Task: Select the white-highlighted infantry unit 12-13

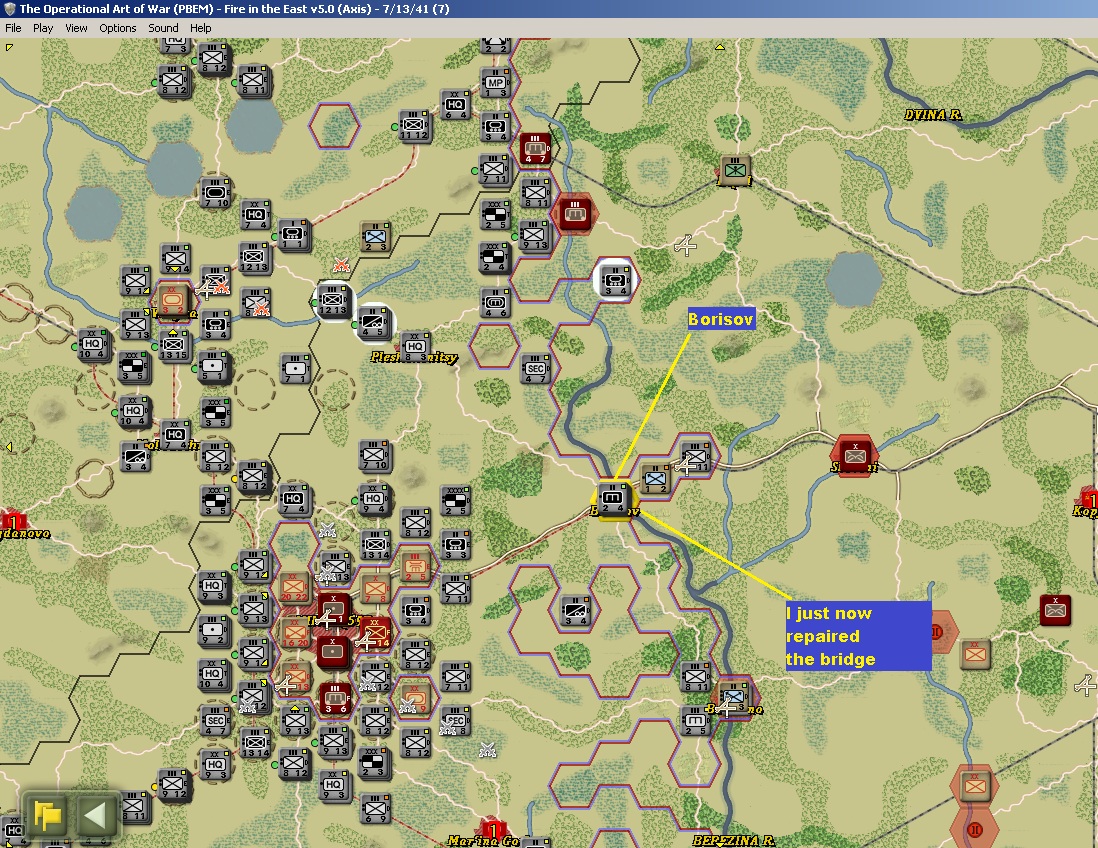Action: pos(333,300)
